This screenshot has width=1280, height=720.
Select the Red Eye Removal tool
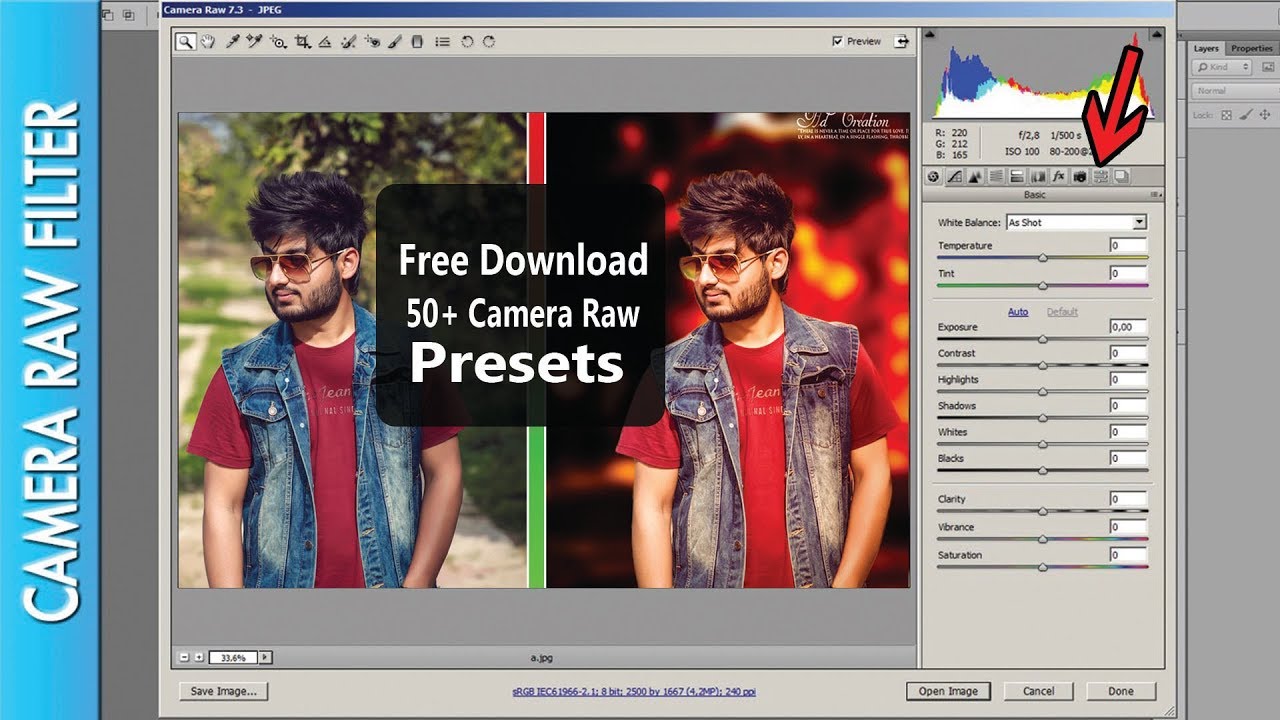tap(372, 43)
